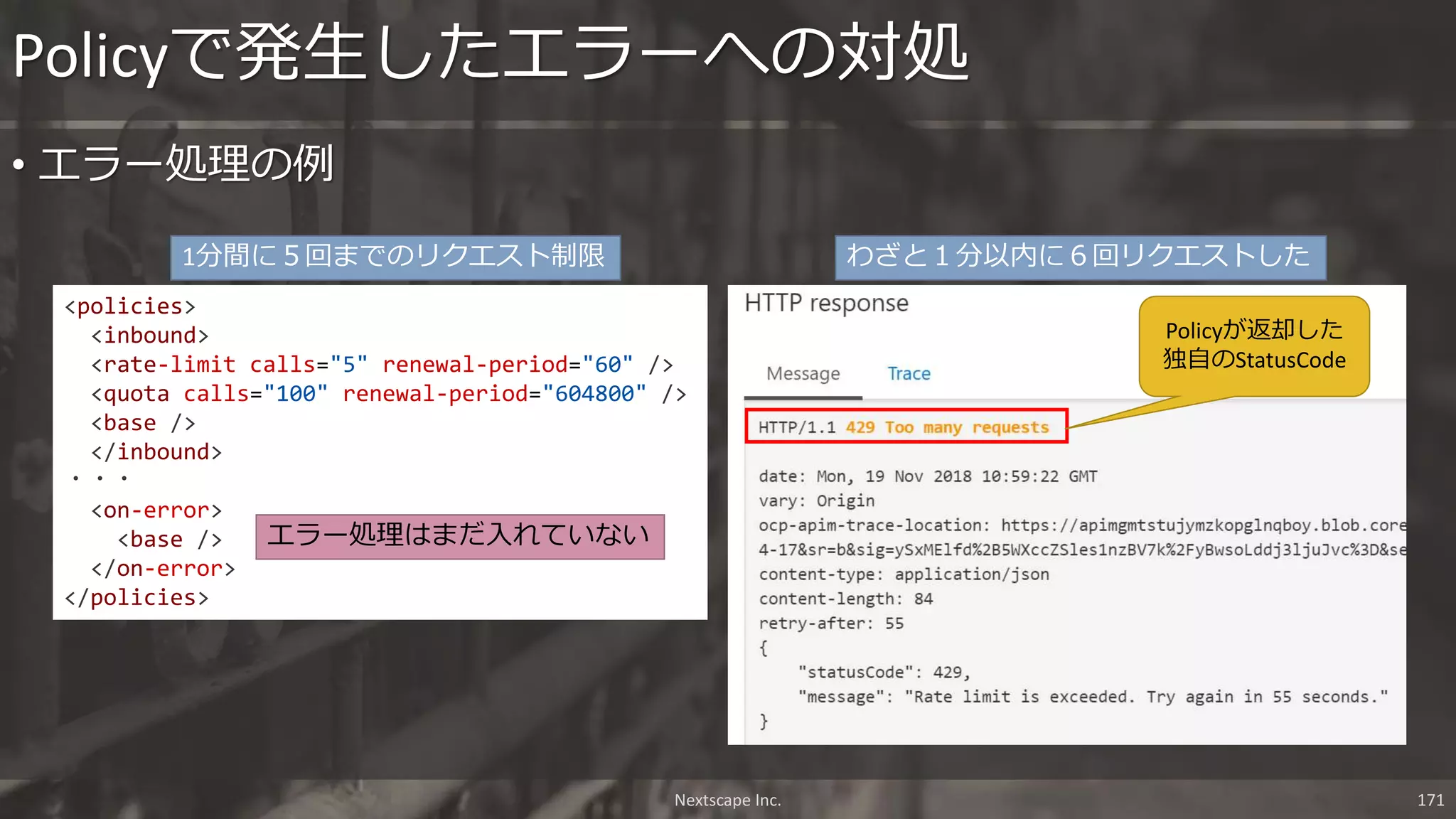Click the bullet 'エラー処理の例'
This screenshot has height=819, width=1456.
tap(185, 164)
